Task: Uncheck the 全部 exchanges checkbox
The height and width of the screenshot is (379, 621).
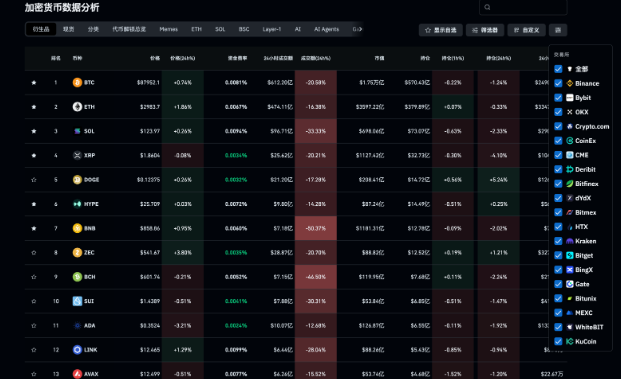Action: 558,69
